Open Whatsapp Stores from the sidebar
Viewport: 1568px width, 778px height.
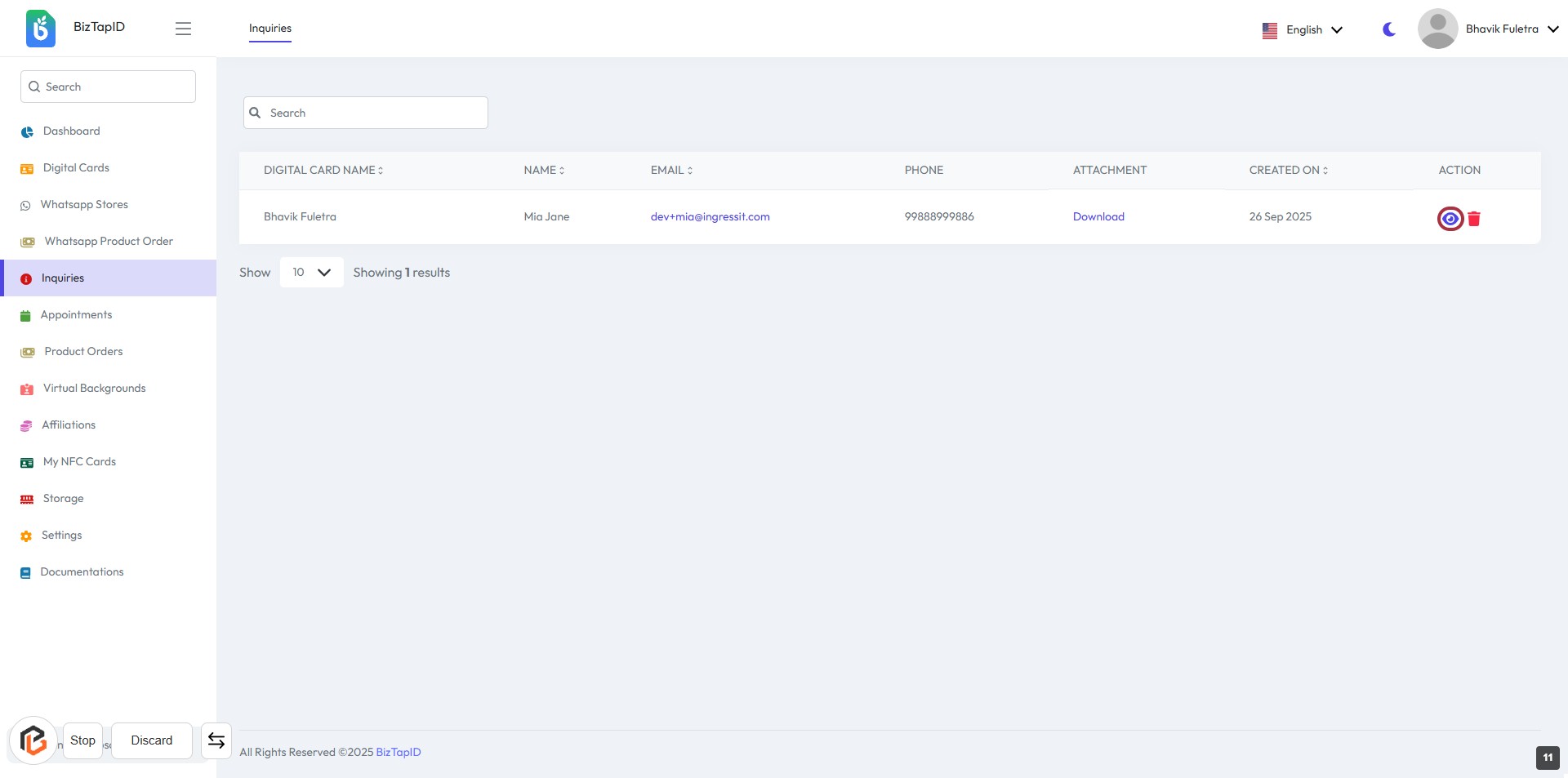coord(84,205)
